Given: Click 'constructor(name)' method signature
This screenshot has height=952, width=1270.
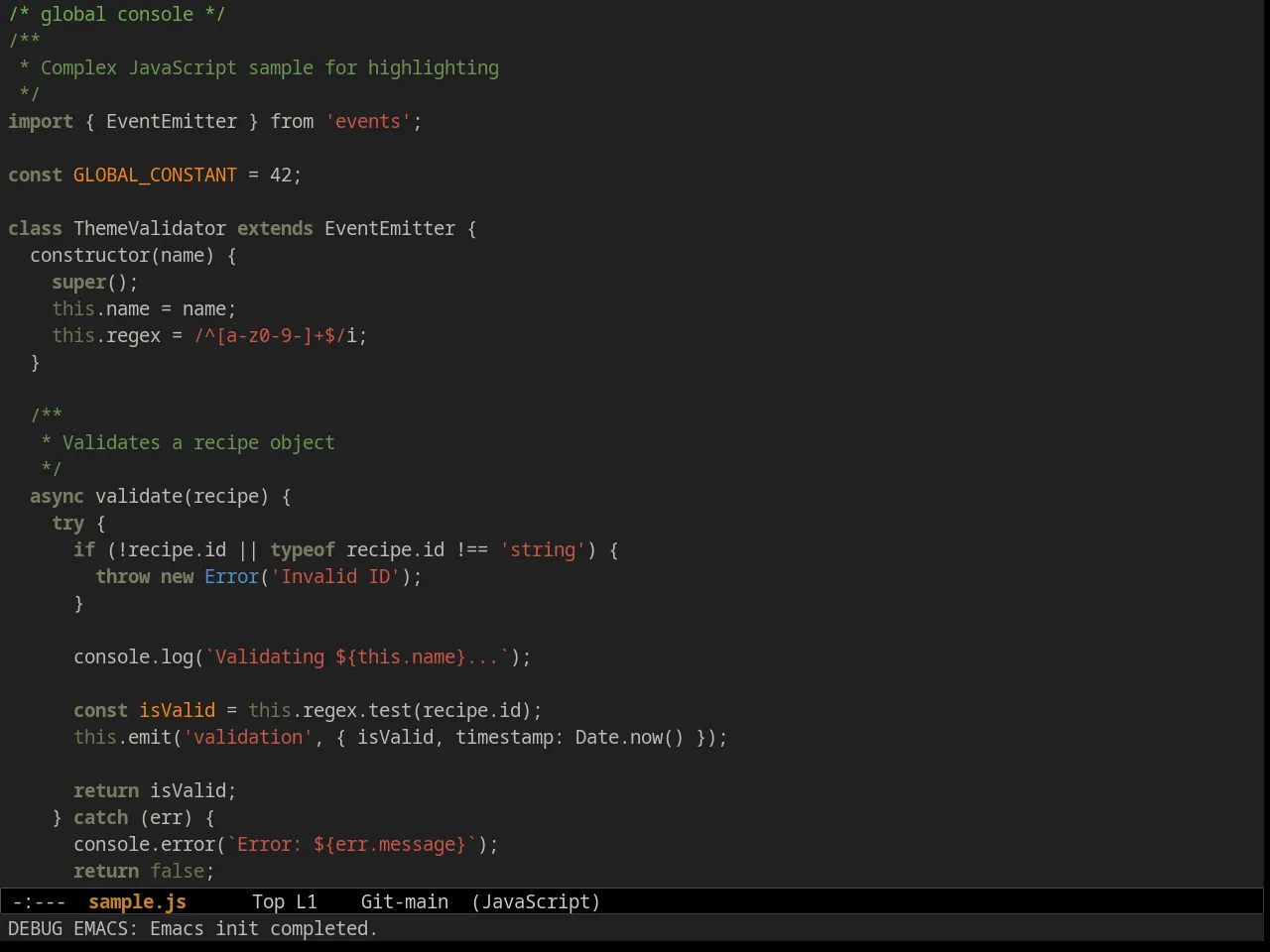Looking at the screenshot, I should point(122,255).
